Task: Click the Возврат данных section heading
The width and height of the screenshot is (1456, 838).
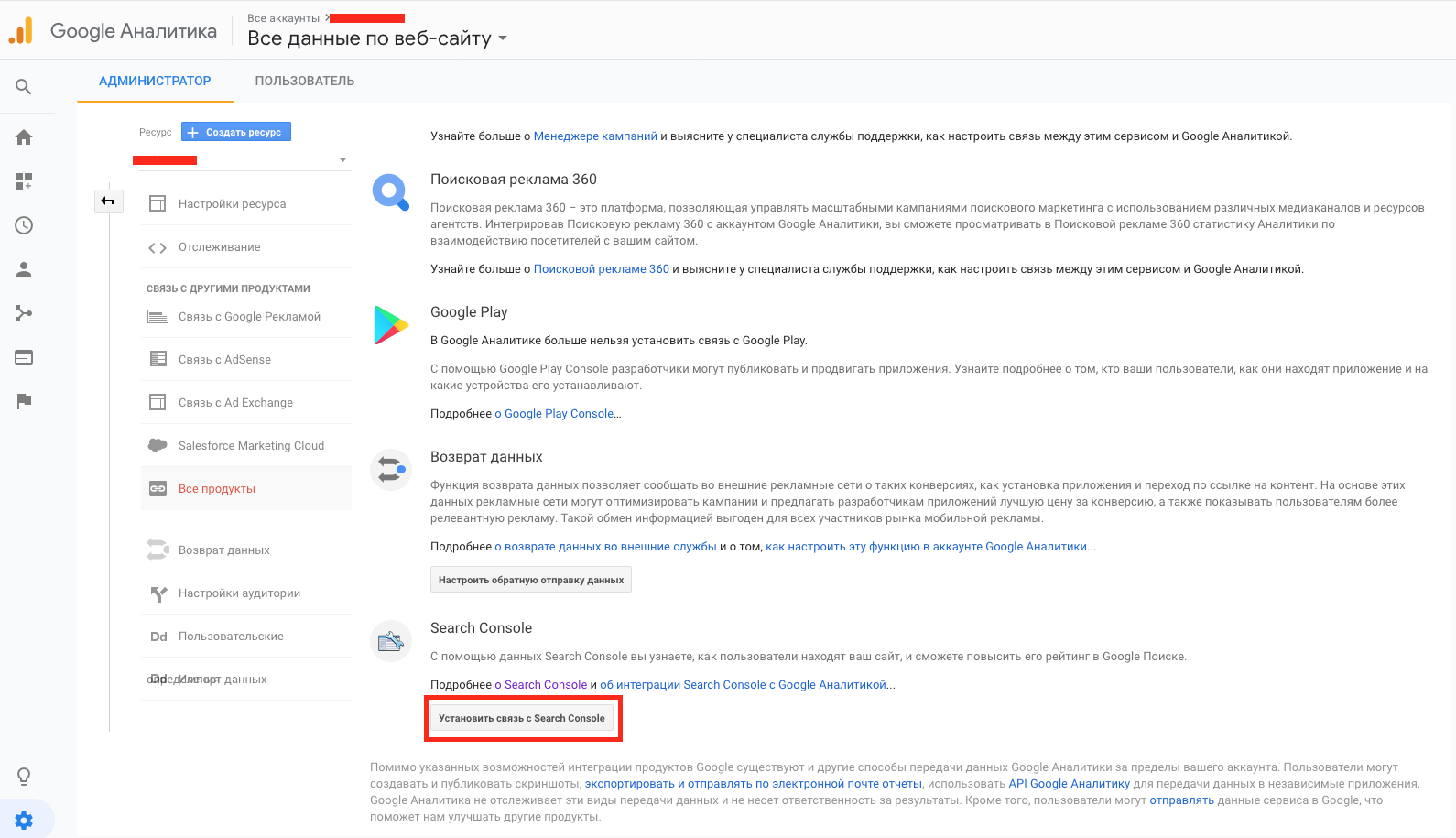Action: [486, 457]
